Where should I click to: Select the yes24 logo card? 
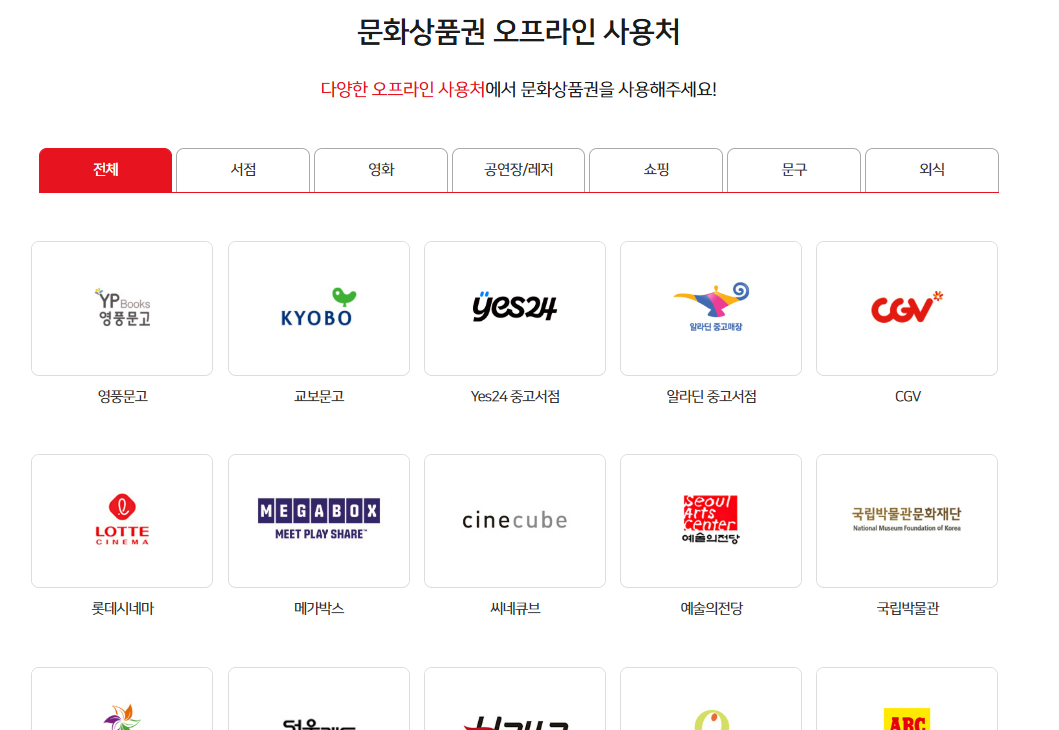[x=515, y=309]
